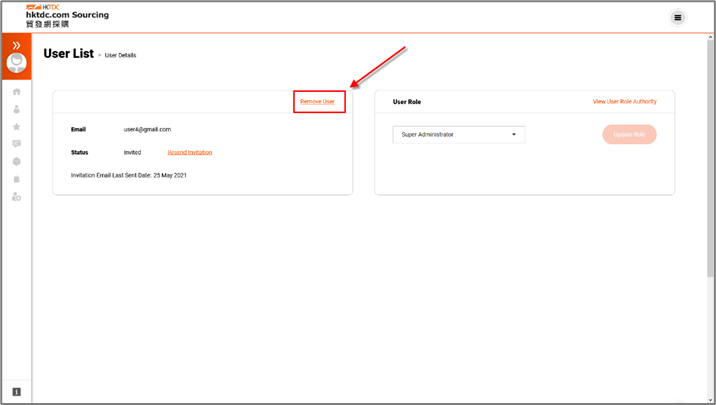
Task: Click the info icon at sidebar bottom
Action: (x=16, y=391)
